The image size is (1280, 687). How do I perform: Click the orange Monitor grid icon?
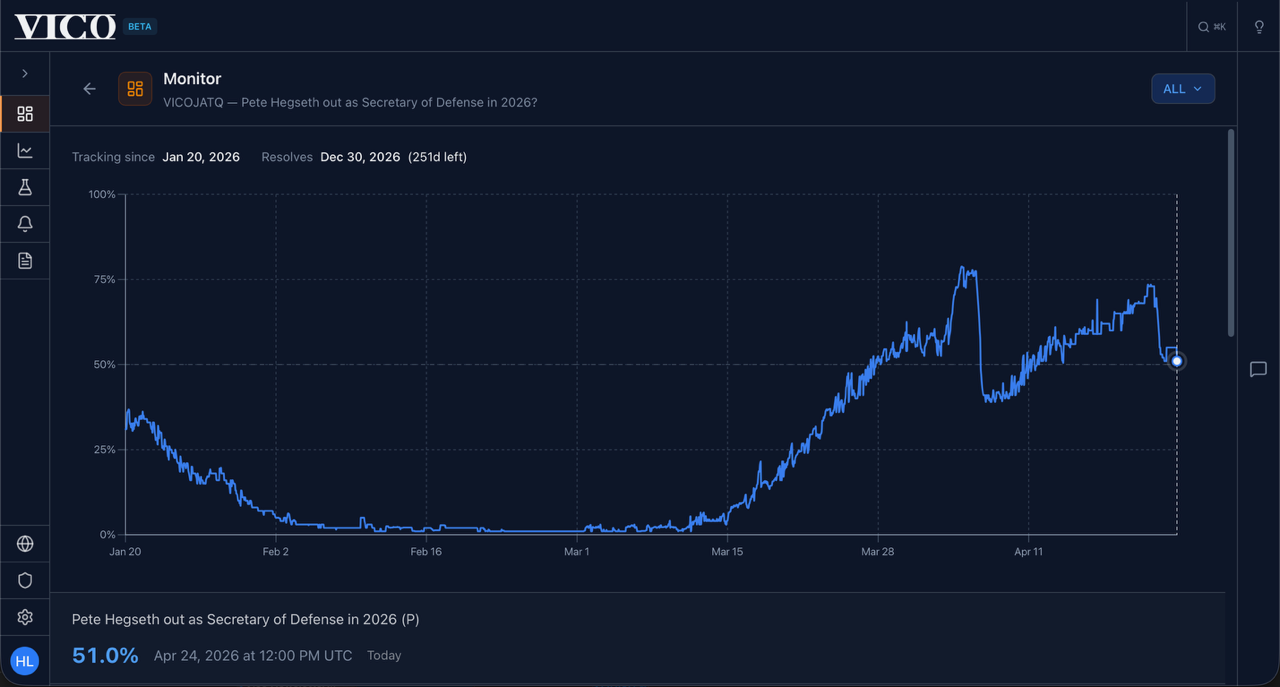135,89
